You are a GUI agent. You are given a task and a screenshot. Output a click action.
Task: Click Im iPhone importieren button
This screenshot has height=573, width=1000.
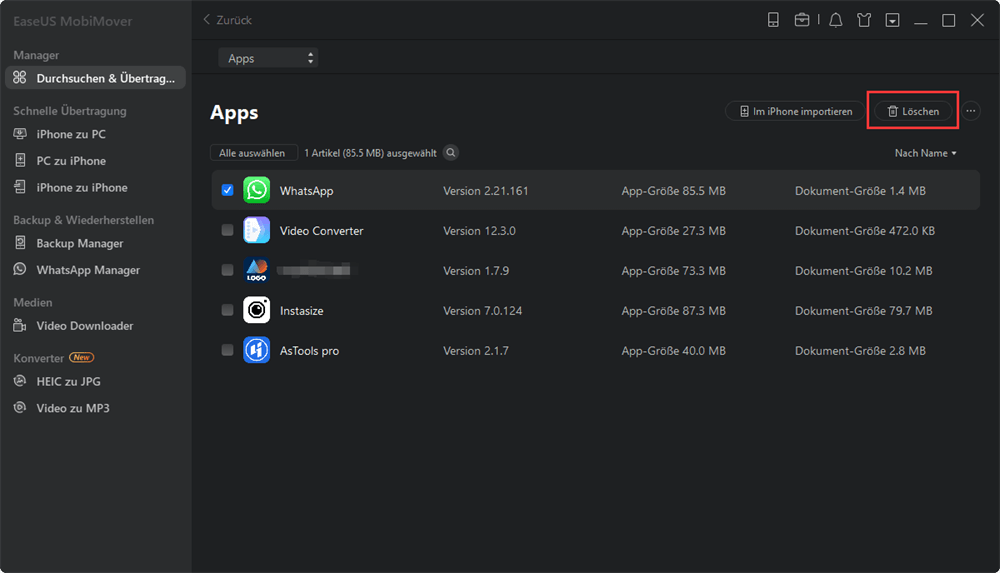795,111
